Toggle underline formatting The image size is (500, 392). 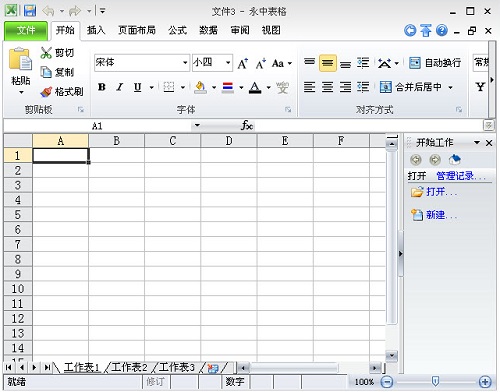(x=137, y=87)
